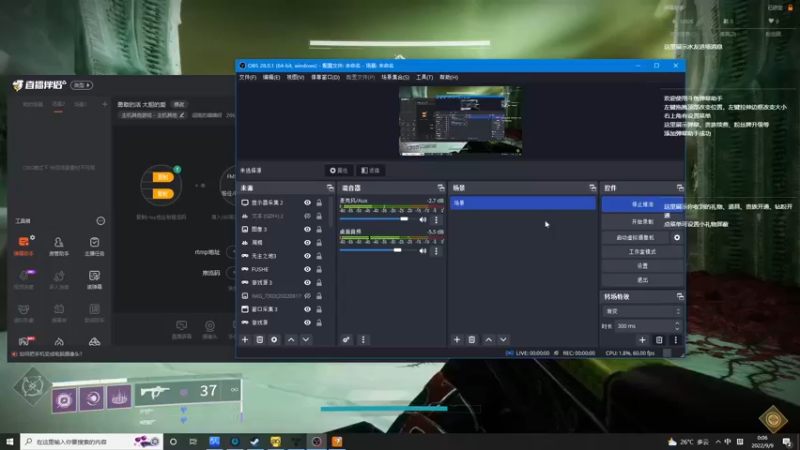Image resolution: width=800 pixels, height=450 pixels.
Task: Add a new scene in the Scenes panel
Action: (457, 339)
